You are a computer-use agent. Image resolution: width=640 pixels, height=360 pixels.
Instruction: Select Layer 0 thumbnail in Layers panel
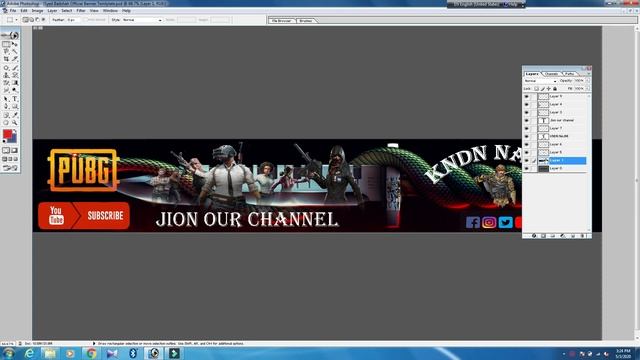tap(543, 168)
